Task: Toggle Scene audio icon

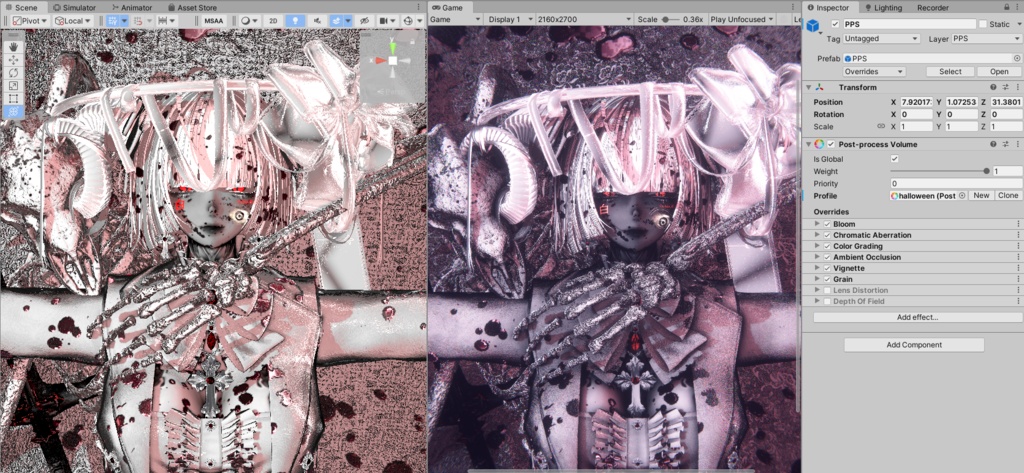Action: [317, 21]
